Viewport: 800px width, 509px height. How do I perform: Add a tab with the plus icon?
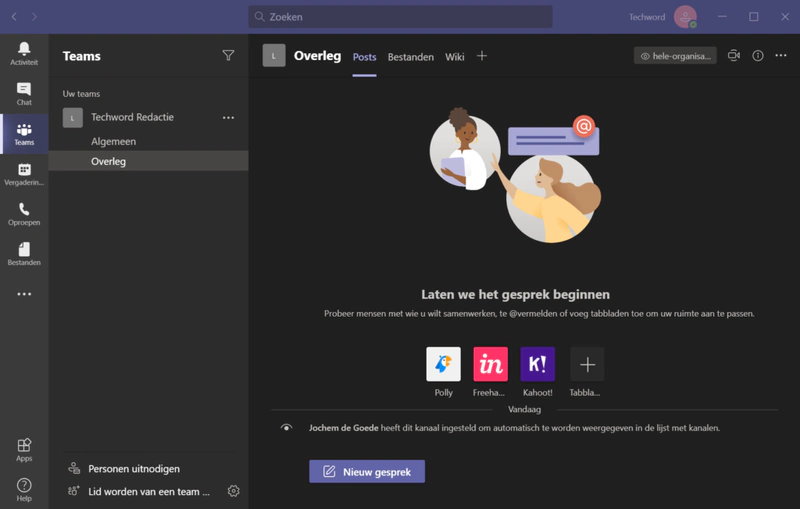(x=482, y=56)
